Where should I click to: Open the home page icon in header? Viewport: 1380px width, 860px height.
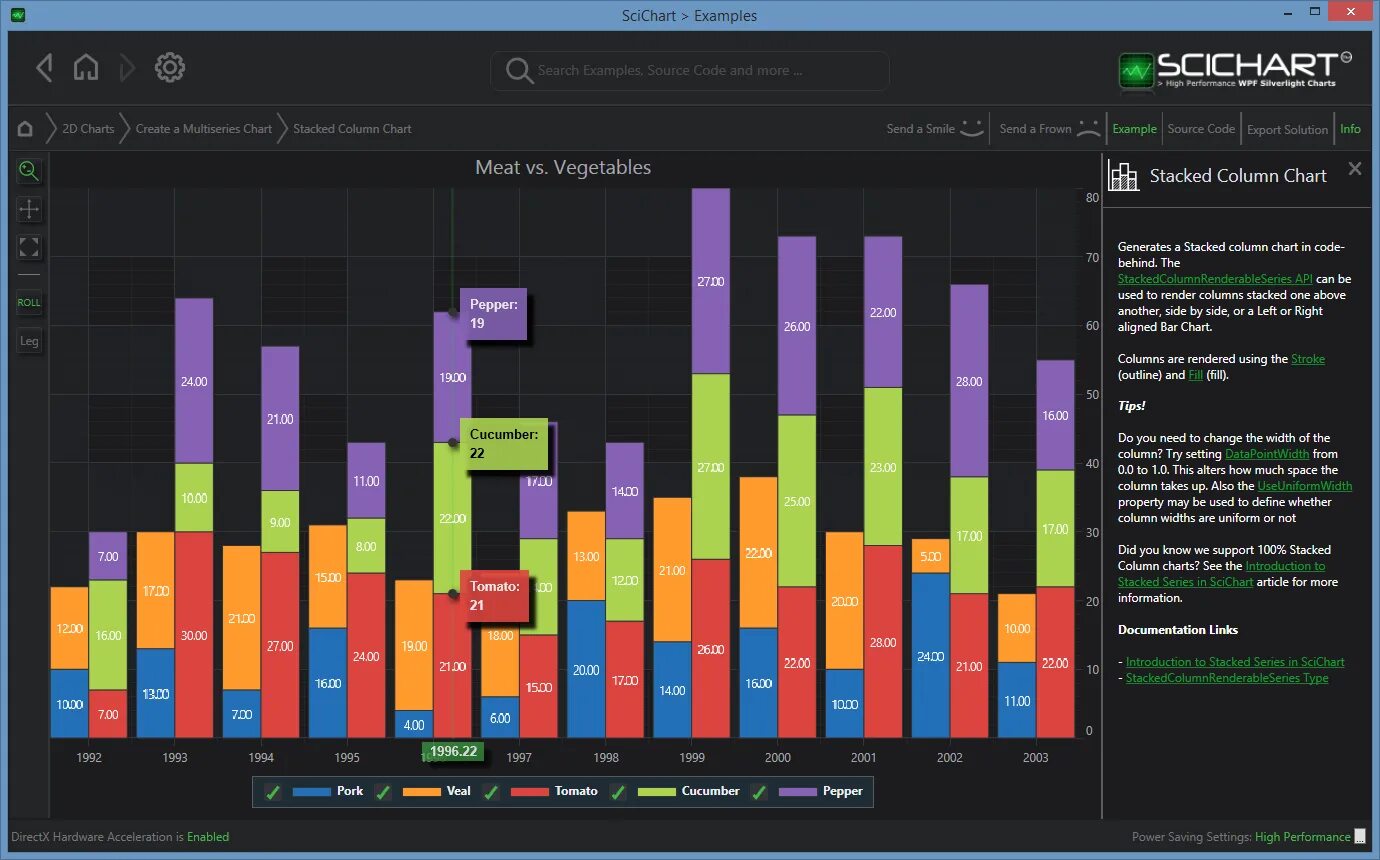click(86, 68)
